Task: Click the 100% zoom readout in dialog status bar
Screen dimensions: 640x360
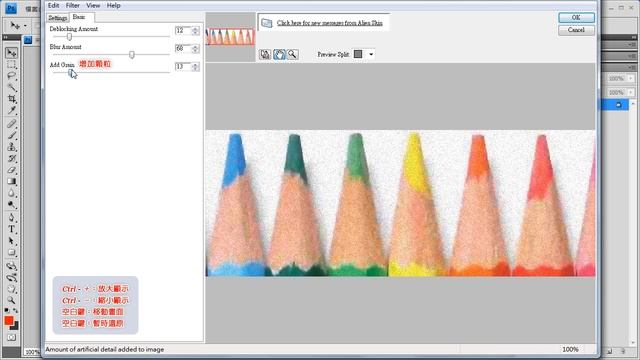Action: point(570,349)
